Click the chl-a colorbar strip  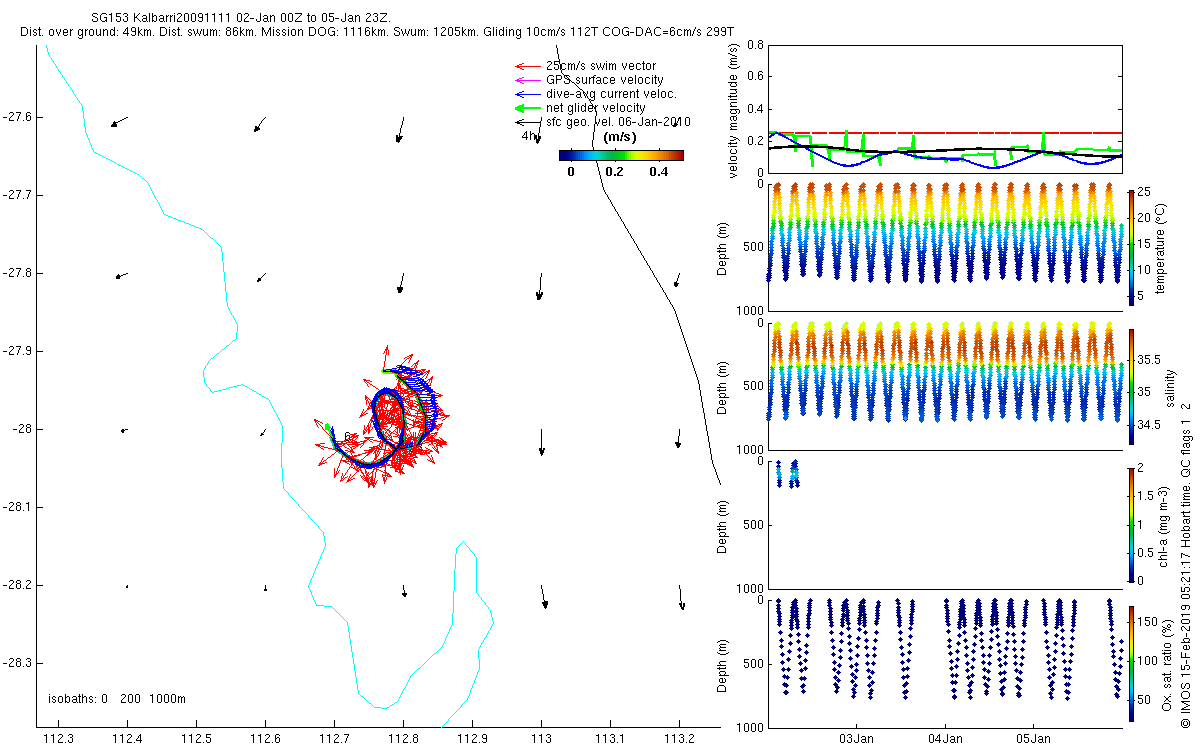[1131, 526]
